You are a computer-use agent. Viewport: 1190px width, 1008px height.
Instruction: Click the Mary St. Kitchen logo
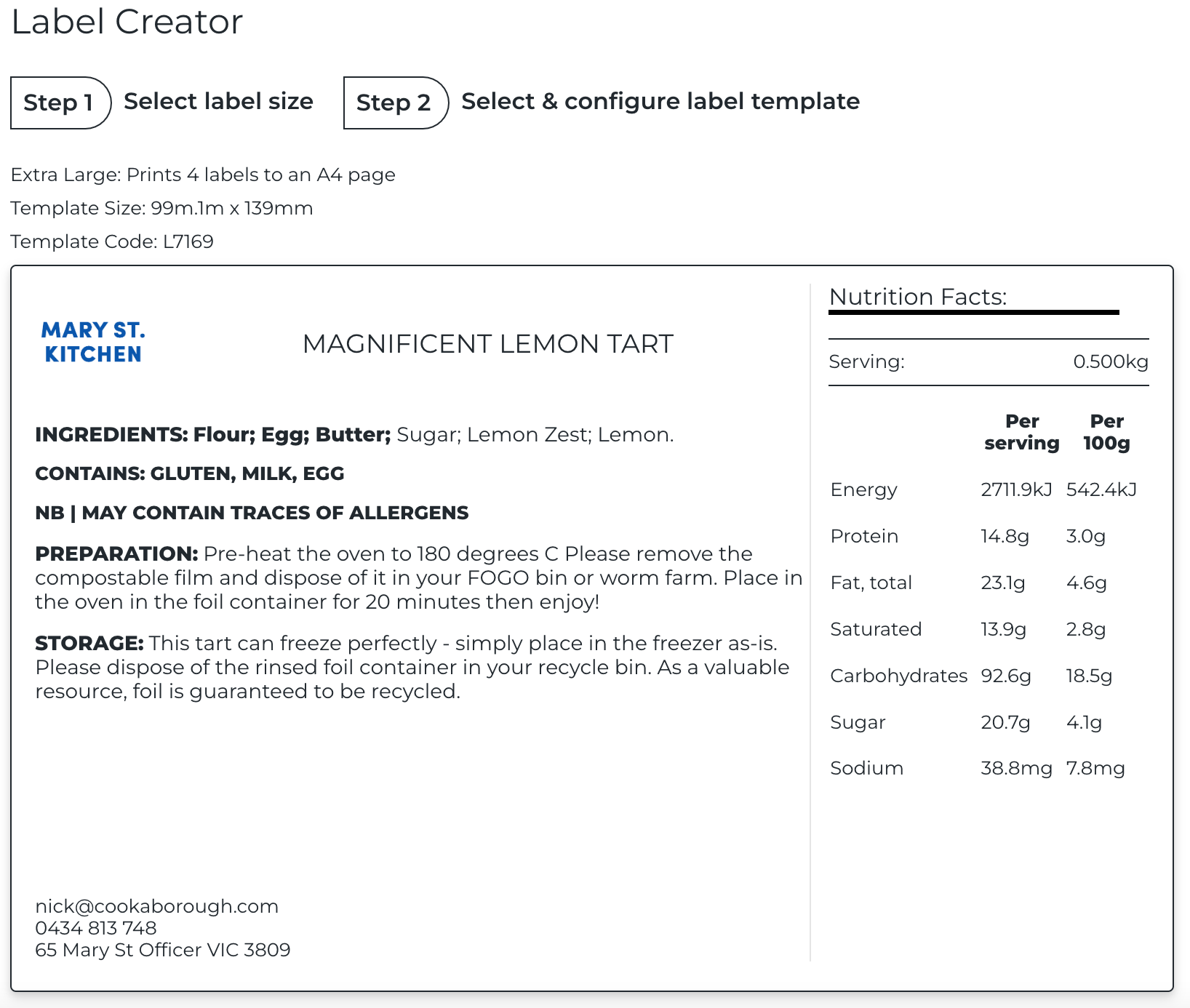(93, 342)
